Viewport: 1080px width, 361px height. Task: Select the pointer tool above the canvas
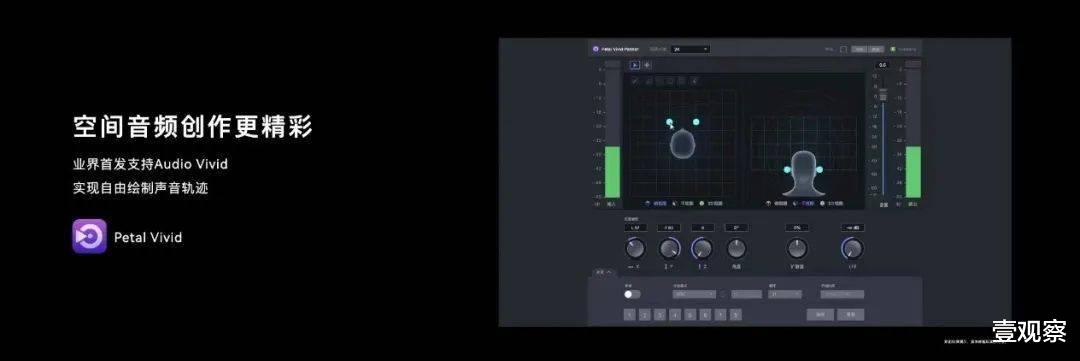pyautogui.click(x=635, y=65)
